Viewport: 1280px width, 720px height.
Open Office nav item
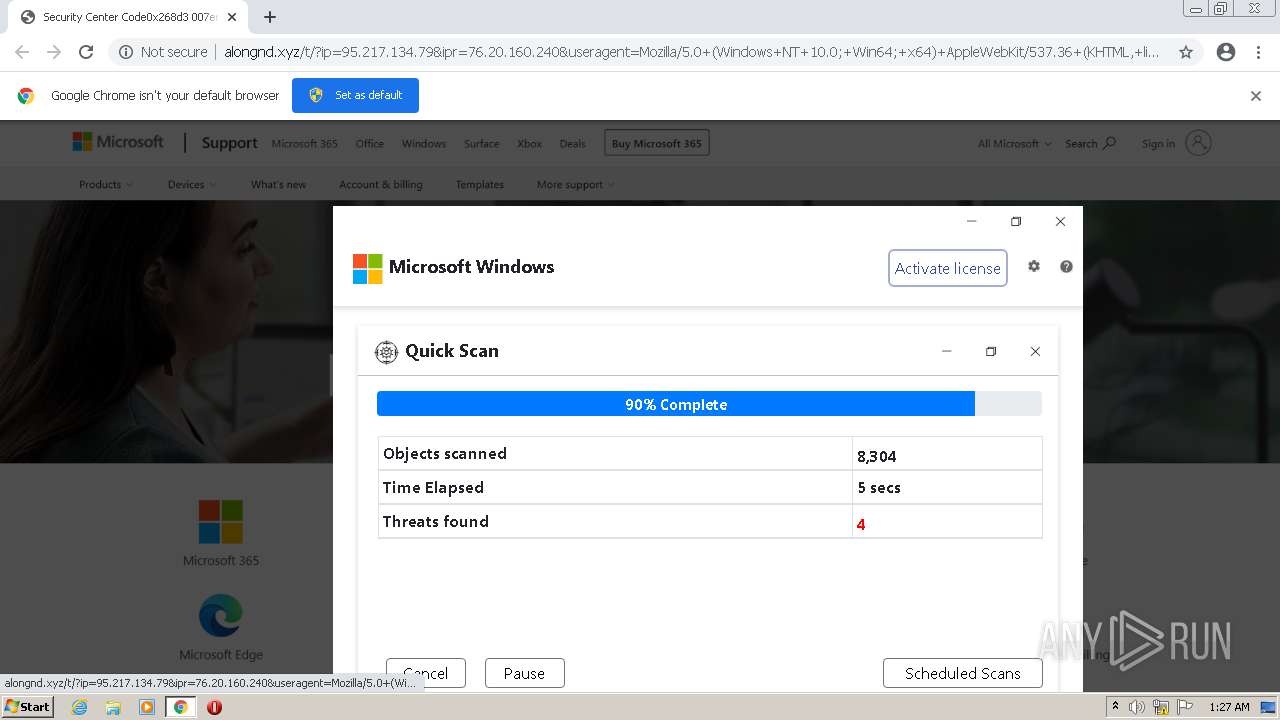click(369, 144)
